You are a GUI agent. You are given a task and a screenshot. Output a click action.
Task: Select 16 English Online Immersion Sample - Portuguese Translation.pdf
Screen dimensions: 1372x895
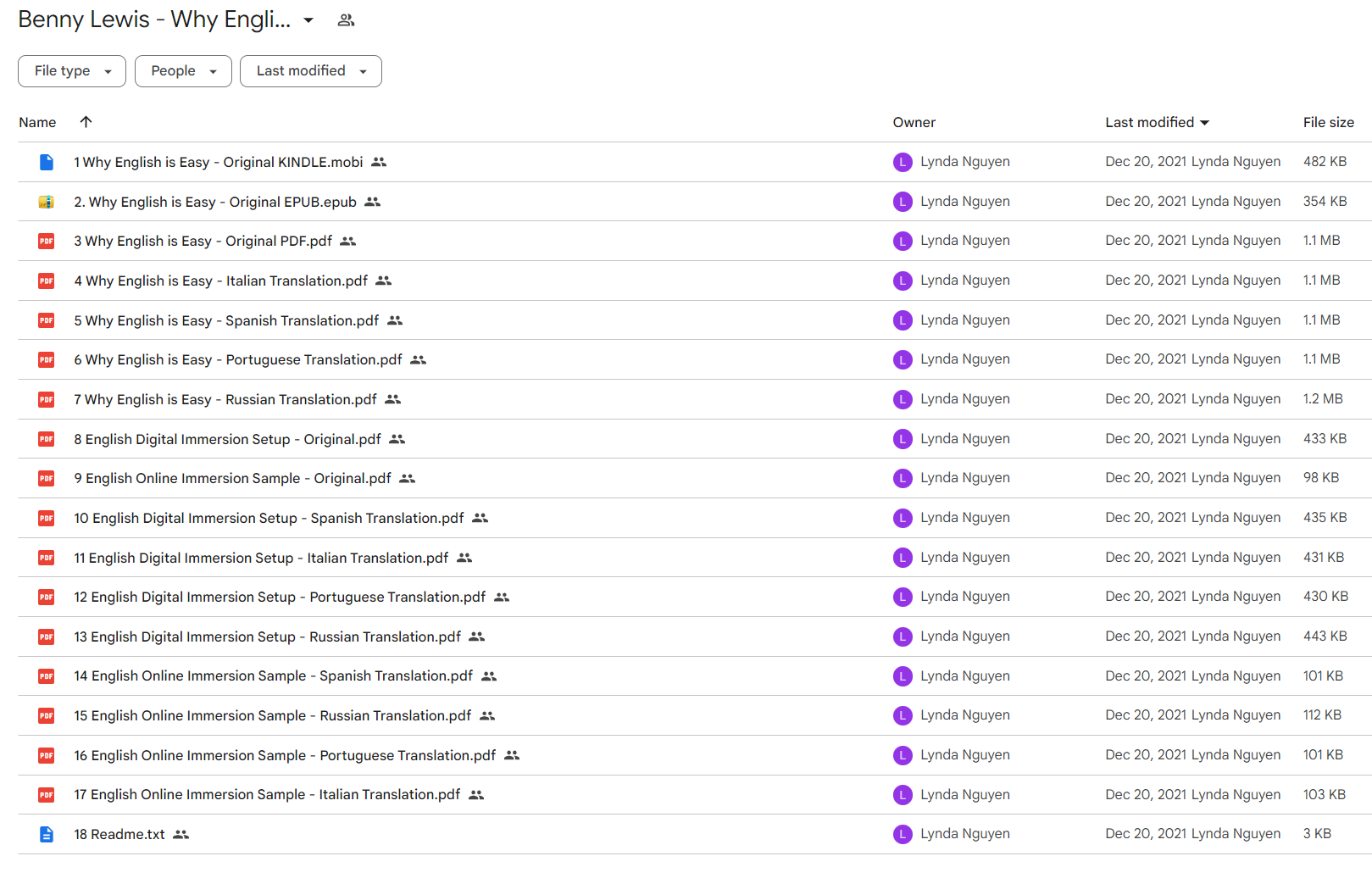click(285, 755)
